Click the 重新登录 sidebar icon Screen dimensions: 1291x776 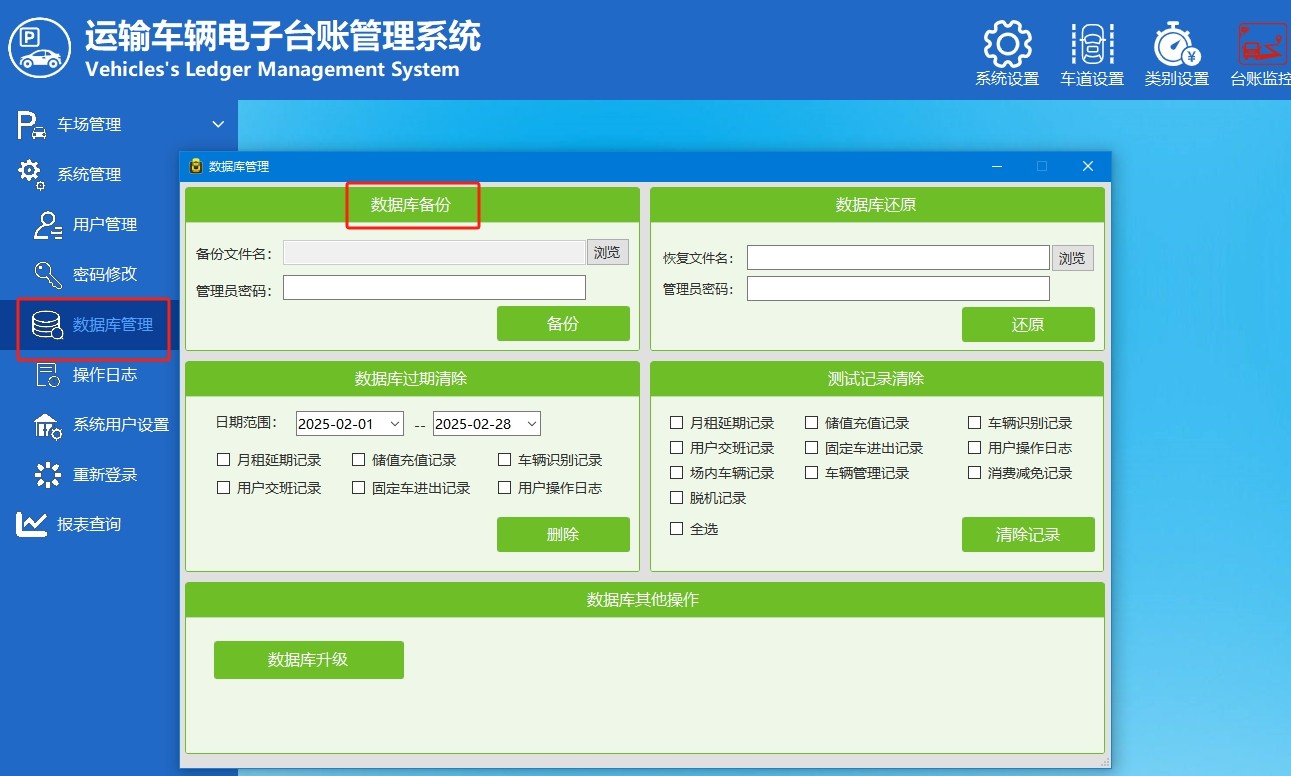coord(48,475)
